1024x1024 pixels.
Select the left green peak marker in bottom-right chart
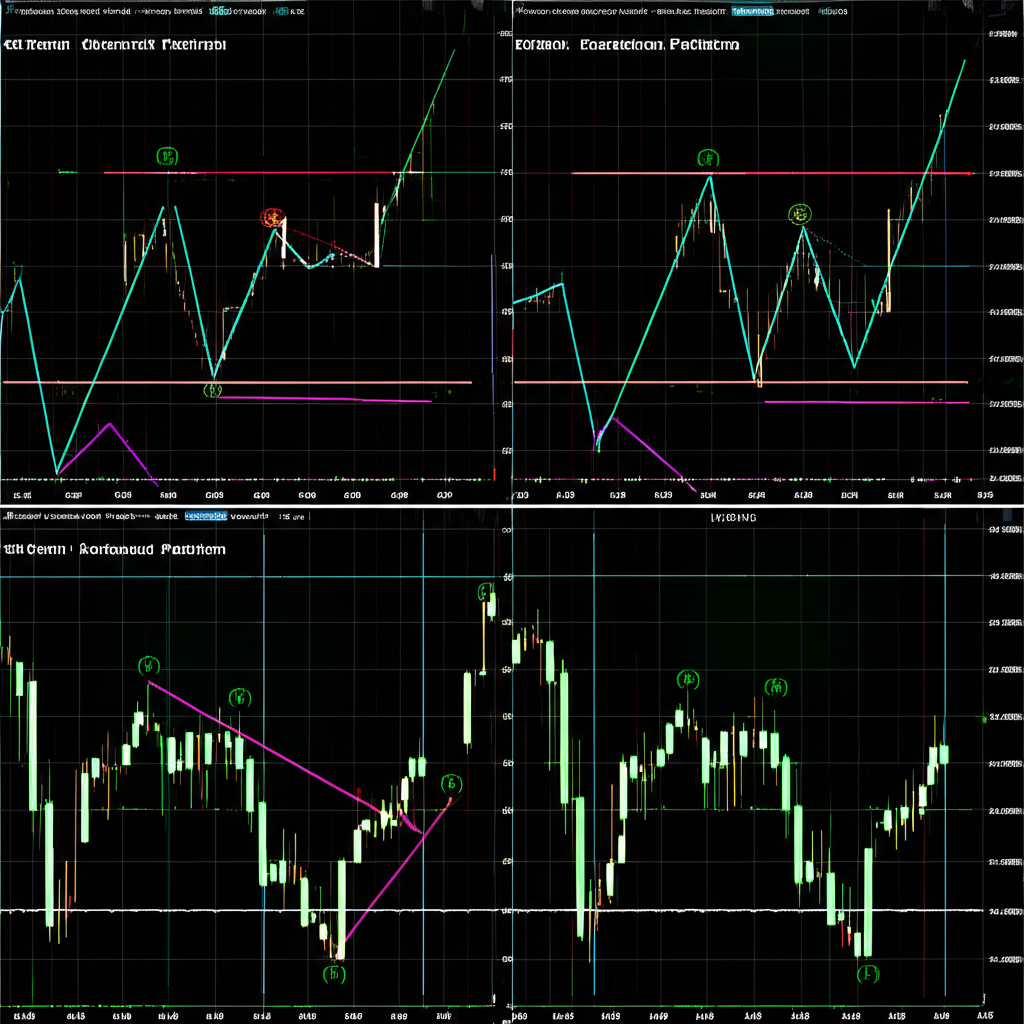coord(687,681)
